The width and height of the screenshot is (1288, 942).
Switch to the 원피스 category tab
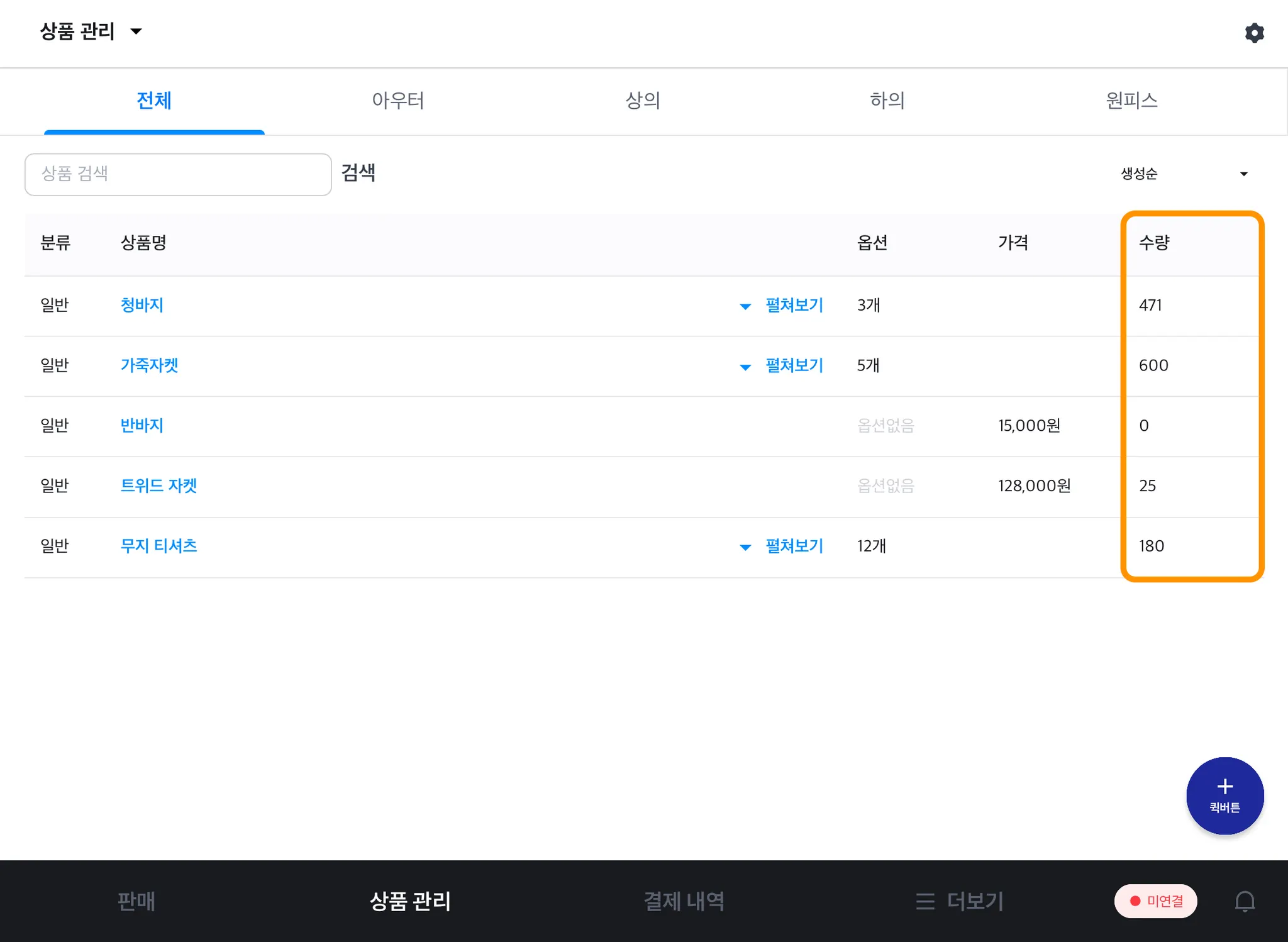click(1131, 101)
